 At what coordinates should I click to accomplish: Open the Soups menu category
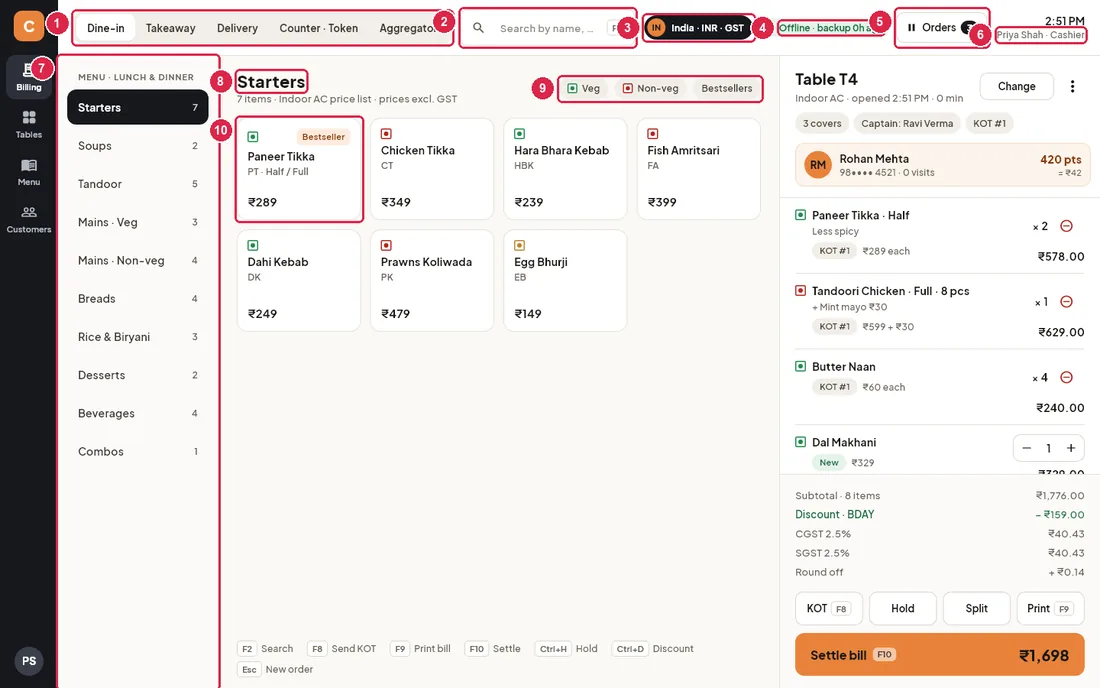point(138,146)
